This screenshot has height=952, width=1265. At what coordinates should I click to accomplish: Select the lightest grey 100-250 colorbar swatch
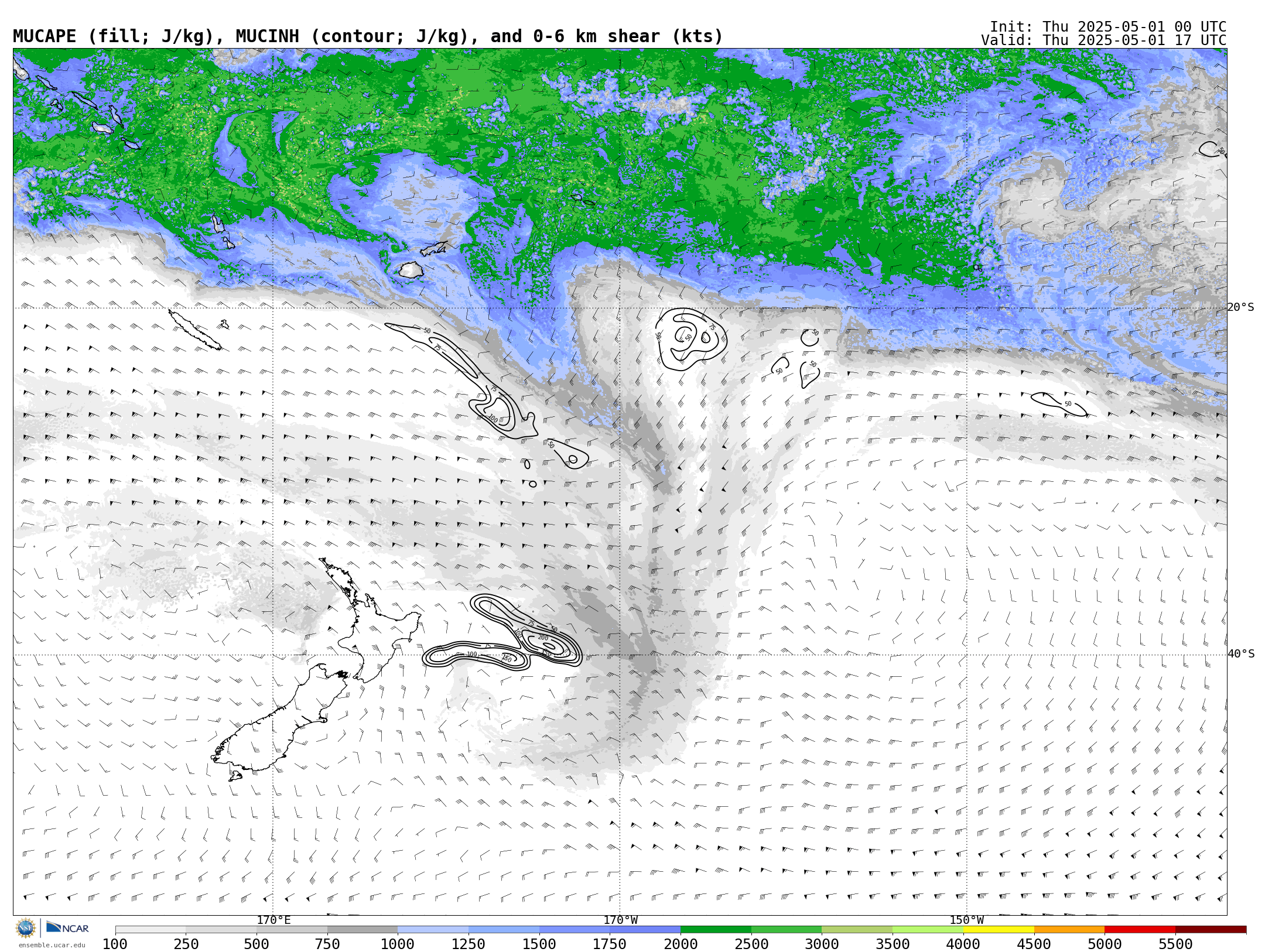pos(151,930)
